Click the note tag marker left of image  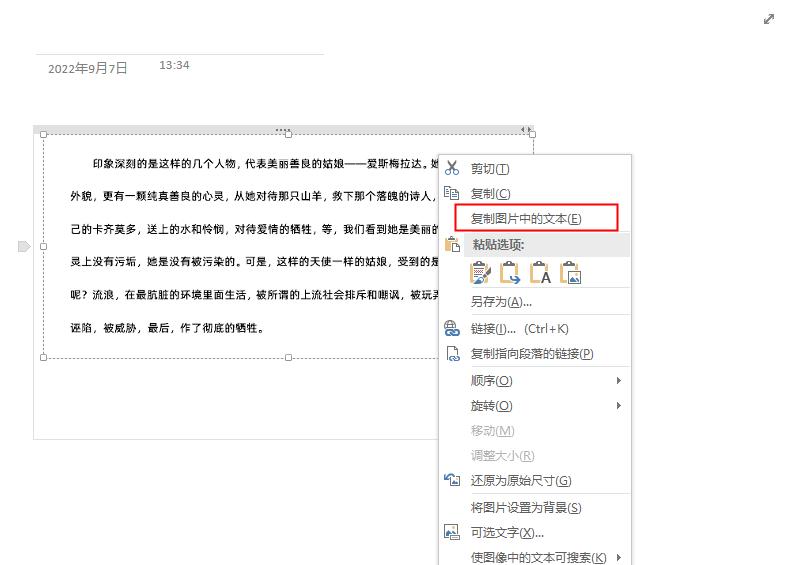[x=24, y=246]
